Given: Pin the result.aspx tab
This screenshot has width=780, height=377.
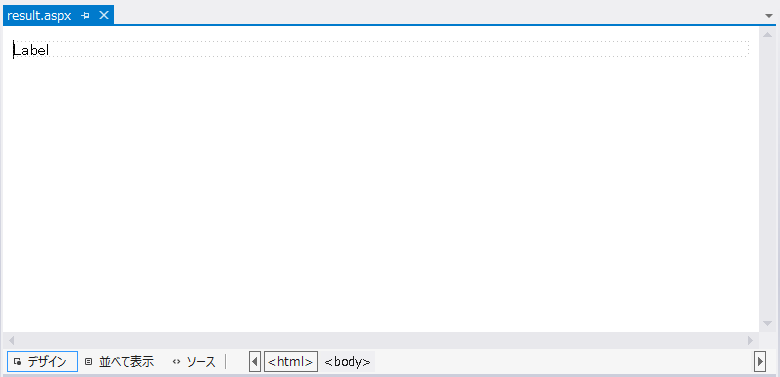Looking at the screenshot, I should pyautogui.click(x=86, y=16).
